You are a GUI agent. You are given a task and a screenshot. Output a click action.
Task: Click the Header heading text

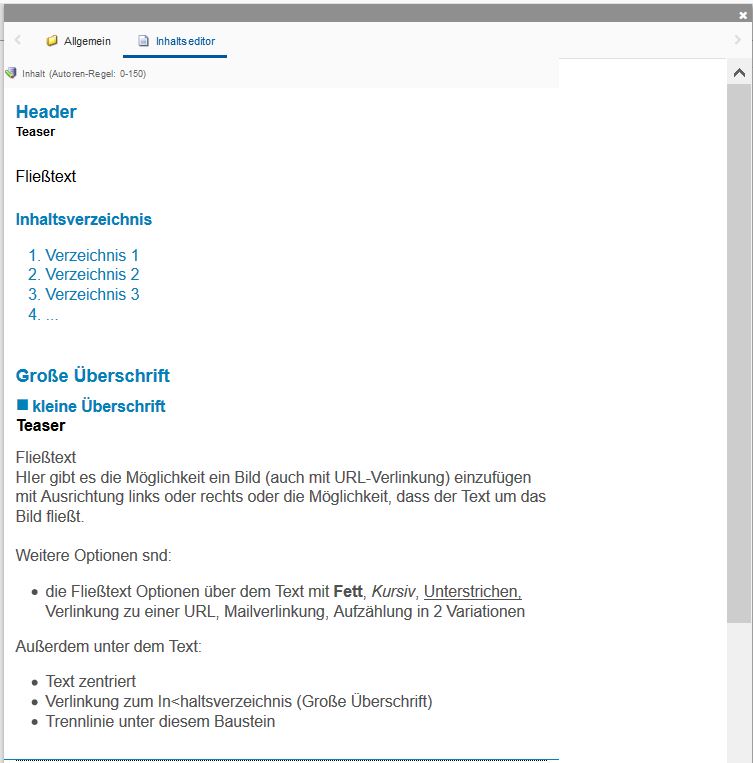point(46,112)
